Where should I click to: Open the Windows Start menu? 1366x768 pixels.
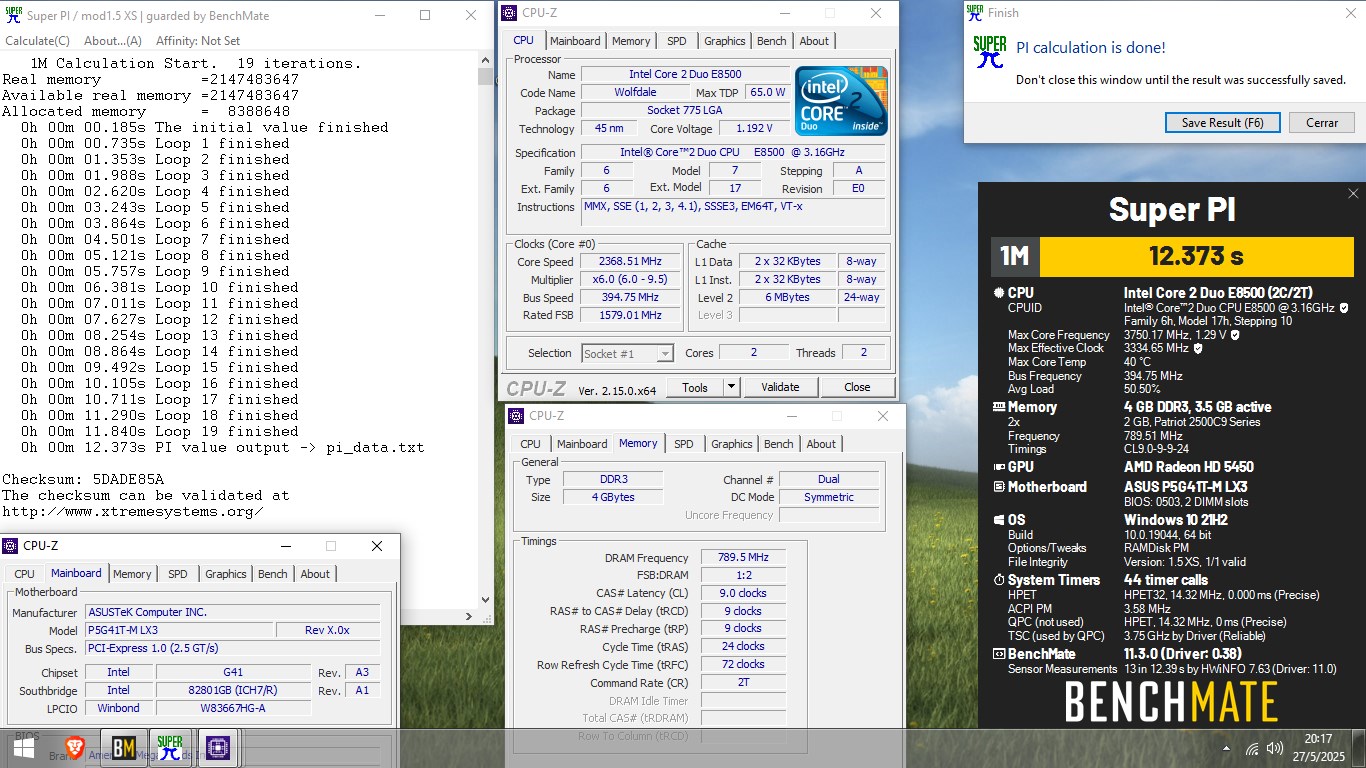point(24,747)
